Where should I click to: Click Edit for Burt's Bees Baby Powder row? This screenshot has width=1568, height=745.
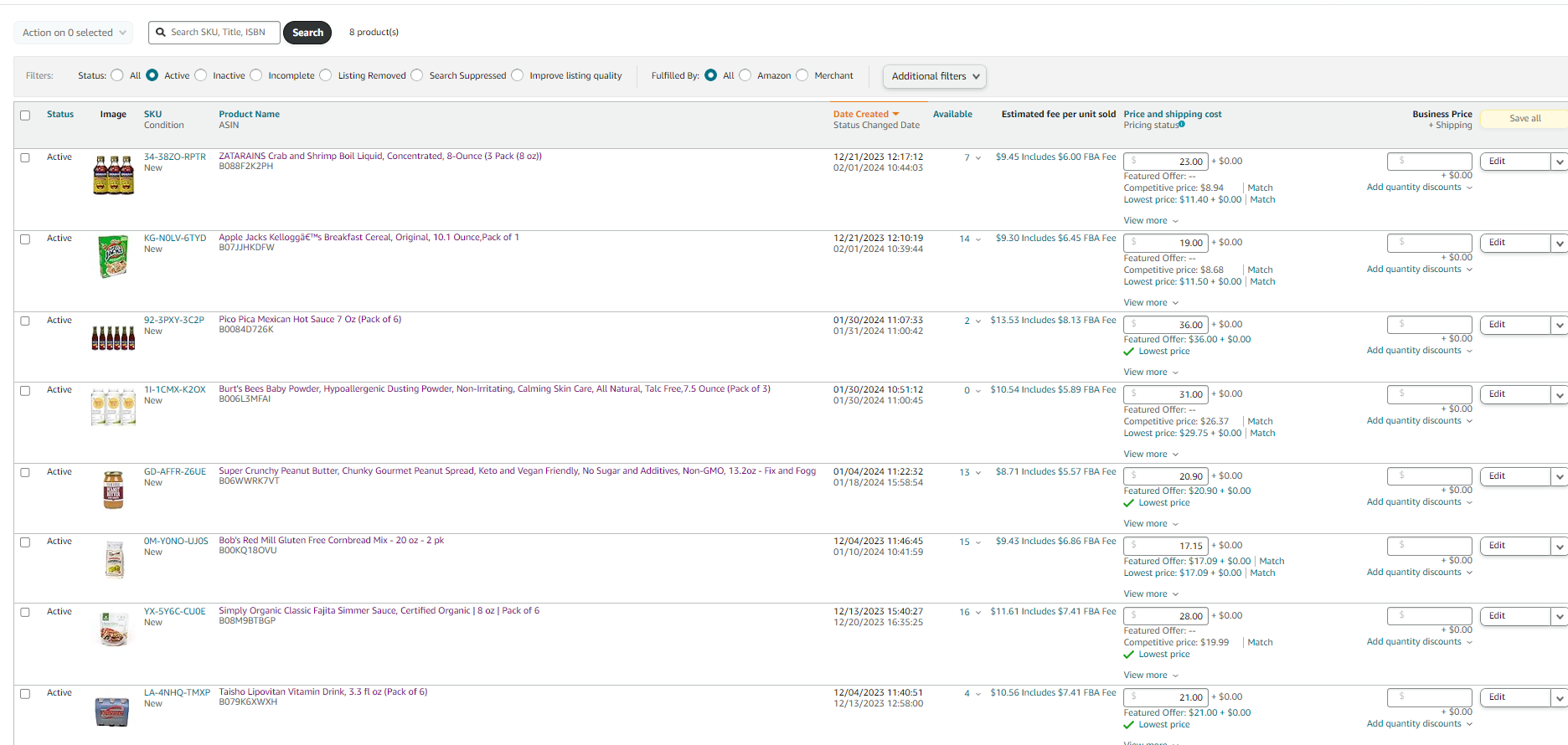(x=1515, y=394)
